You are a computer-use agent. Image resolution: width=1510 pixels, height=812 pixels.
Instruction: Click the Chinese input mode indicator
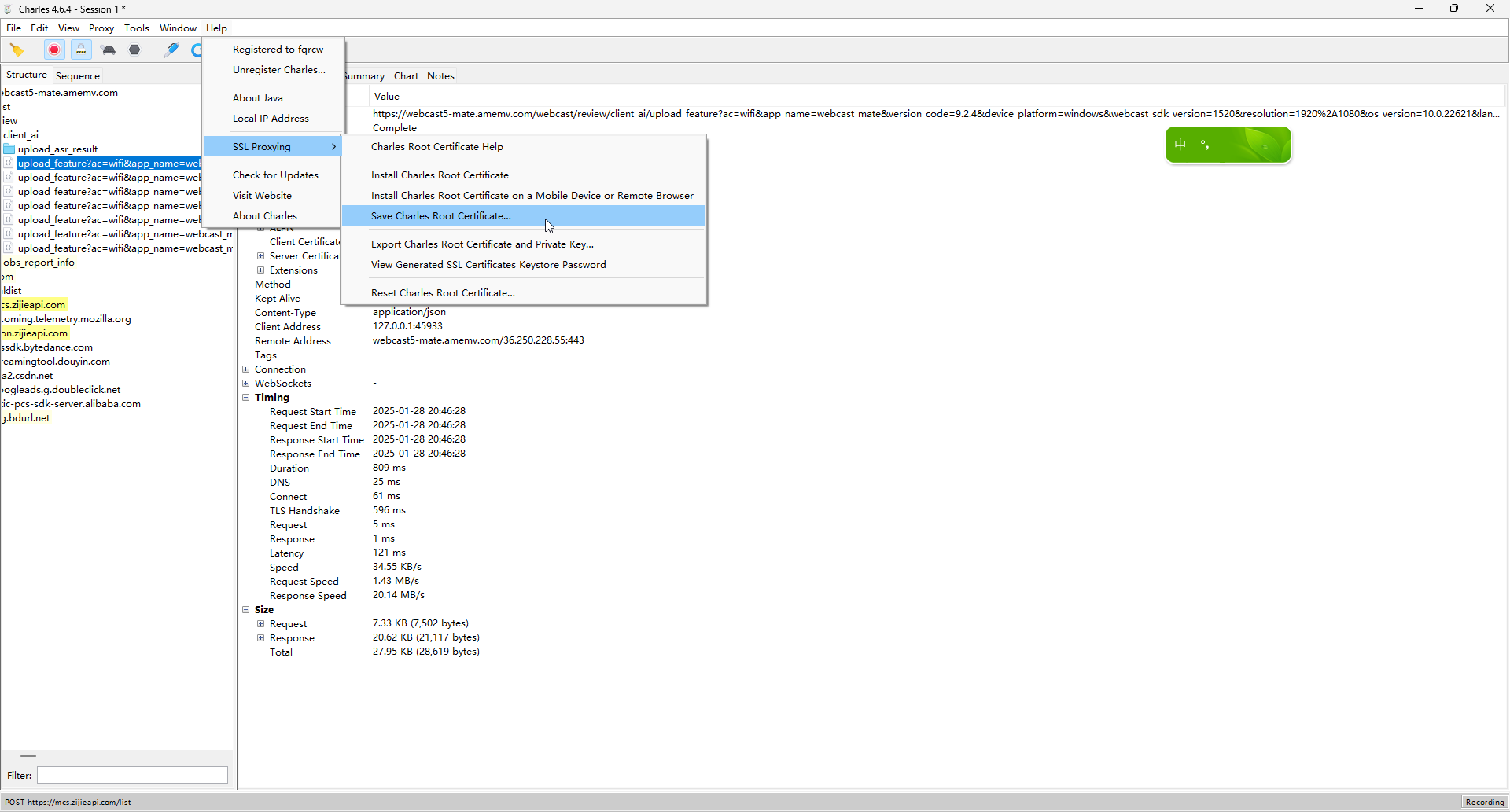click(1180, 145)
